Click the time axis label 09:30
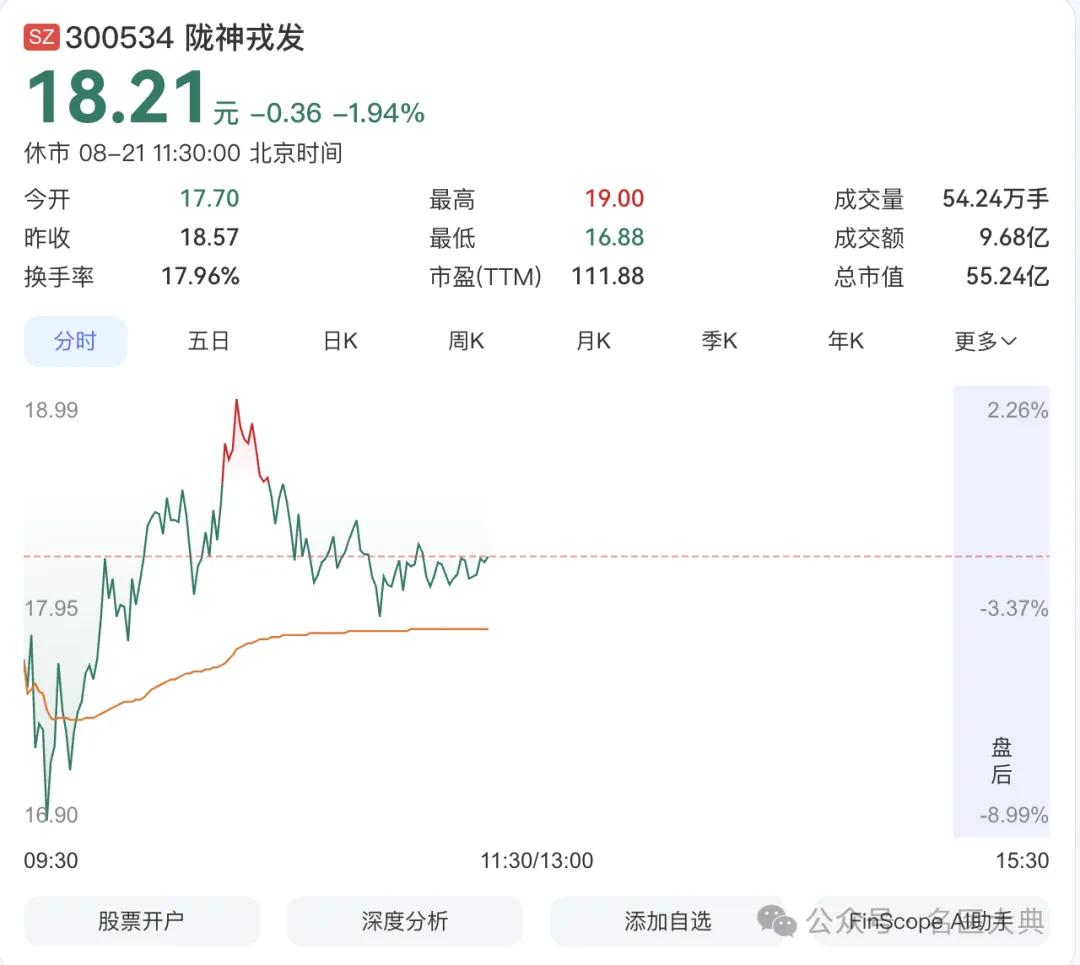1080x965 pixels. (51, 860)
